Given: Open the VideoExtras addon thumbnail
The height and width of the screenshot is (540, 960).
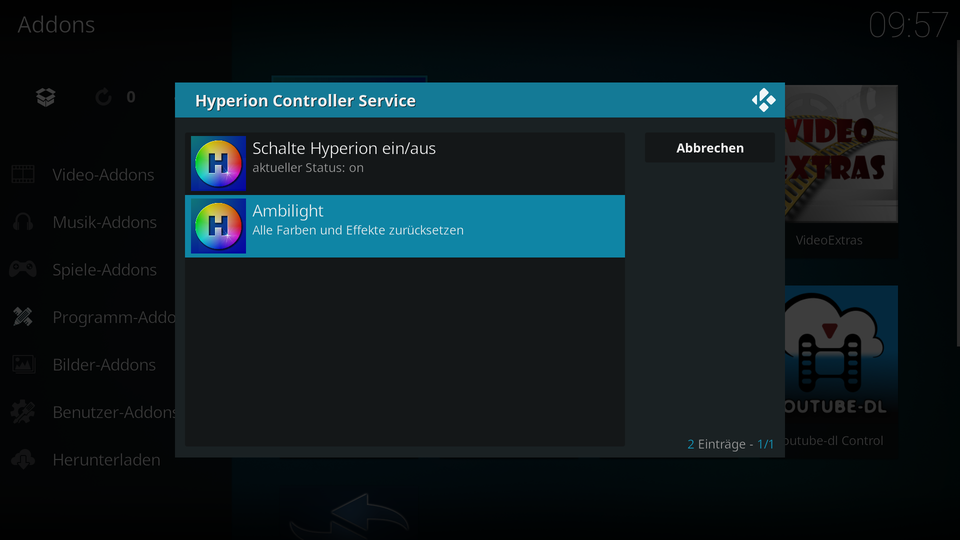Looking at the screenshot, I should point(841,154).
